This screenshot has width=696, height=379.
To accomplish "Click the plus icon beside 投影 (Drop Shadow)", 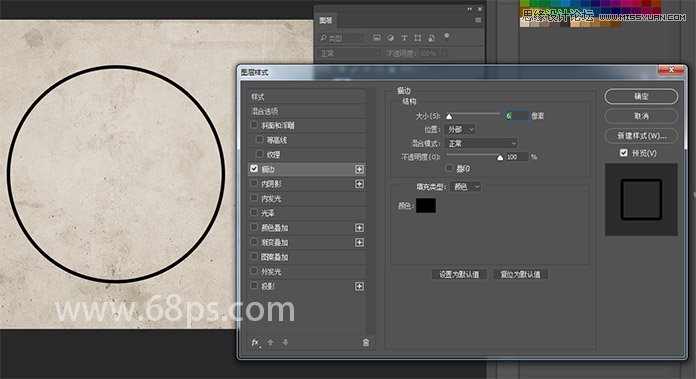I will (x=359, y=286).
